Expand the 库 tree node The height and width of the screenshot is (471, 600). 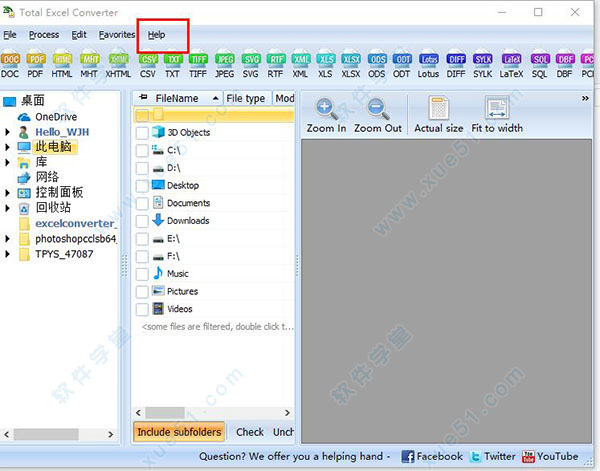click(x=7, y=162)
